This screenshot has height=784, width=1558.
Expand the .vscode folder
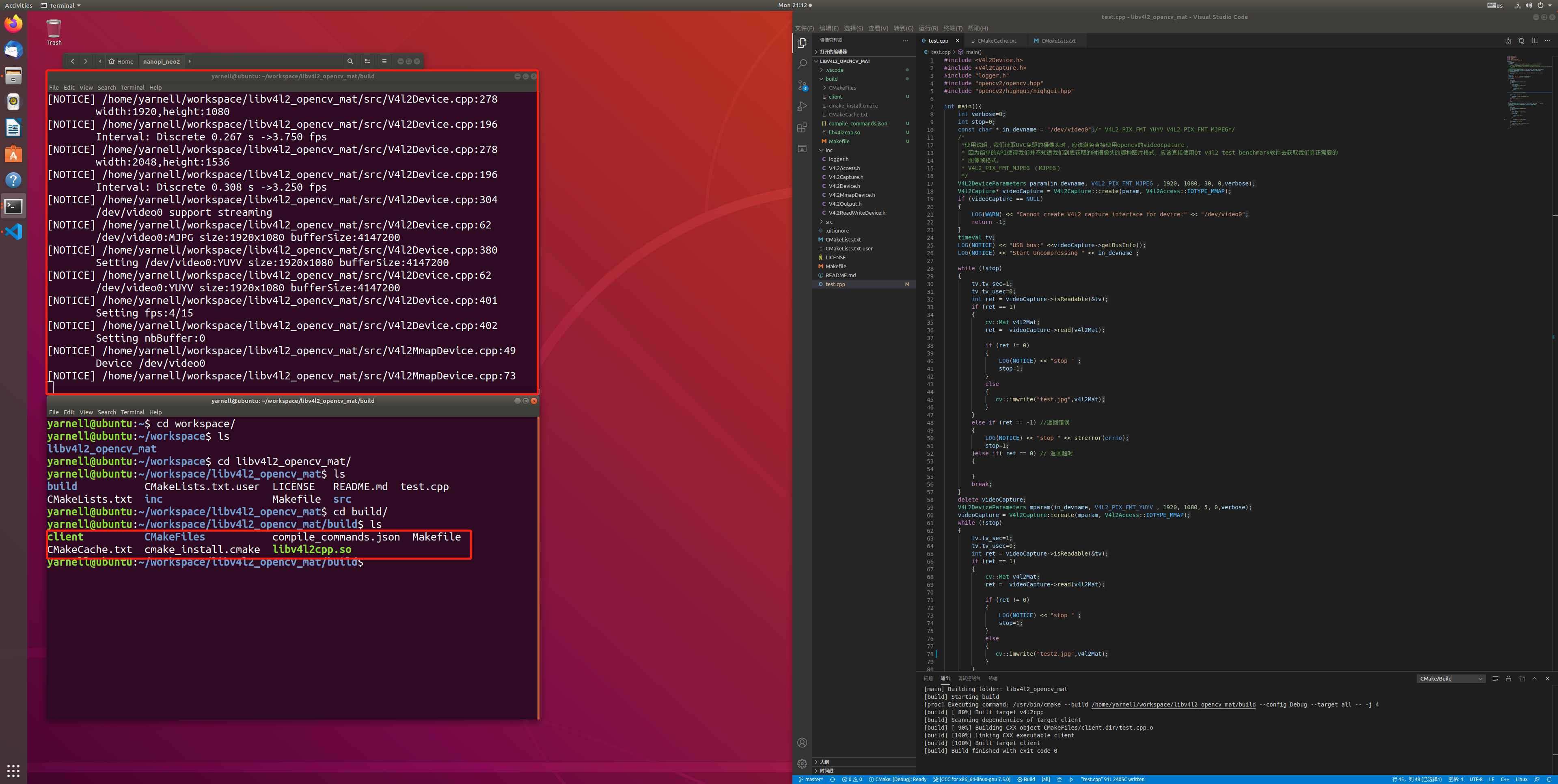[864, 70]
